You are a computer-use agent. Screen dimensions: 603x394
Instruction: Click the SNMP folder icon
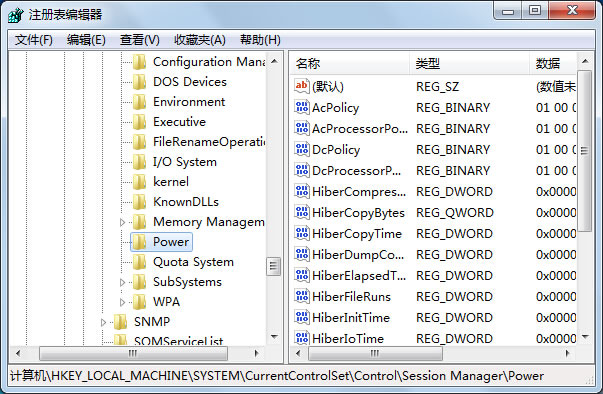coord(120,322)
